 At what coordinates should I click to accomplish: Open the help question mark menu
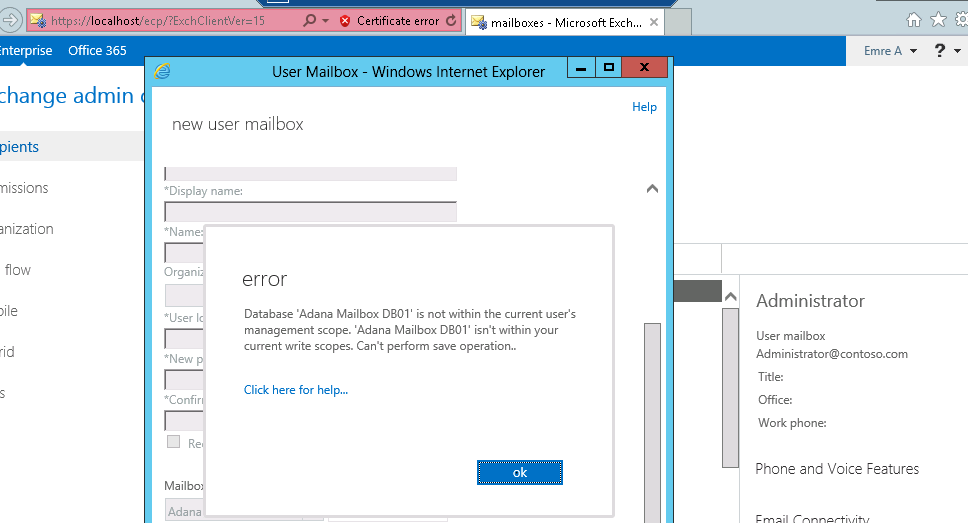coord(940,51)
